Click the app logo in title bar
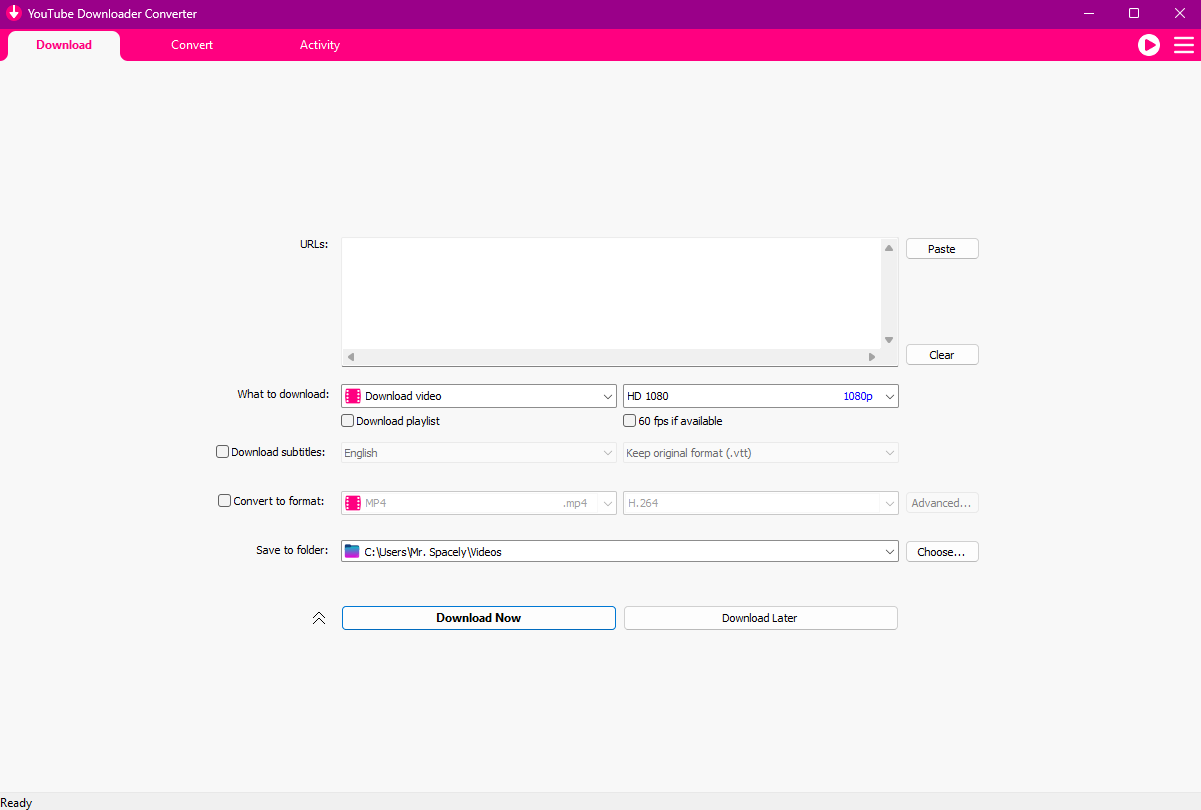 coord(14,14)
